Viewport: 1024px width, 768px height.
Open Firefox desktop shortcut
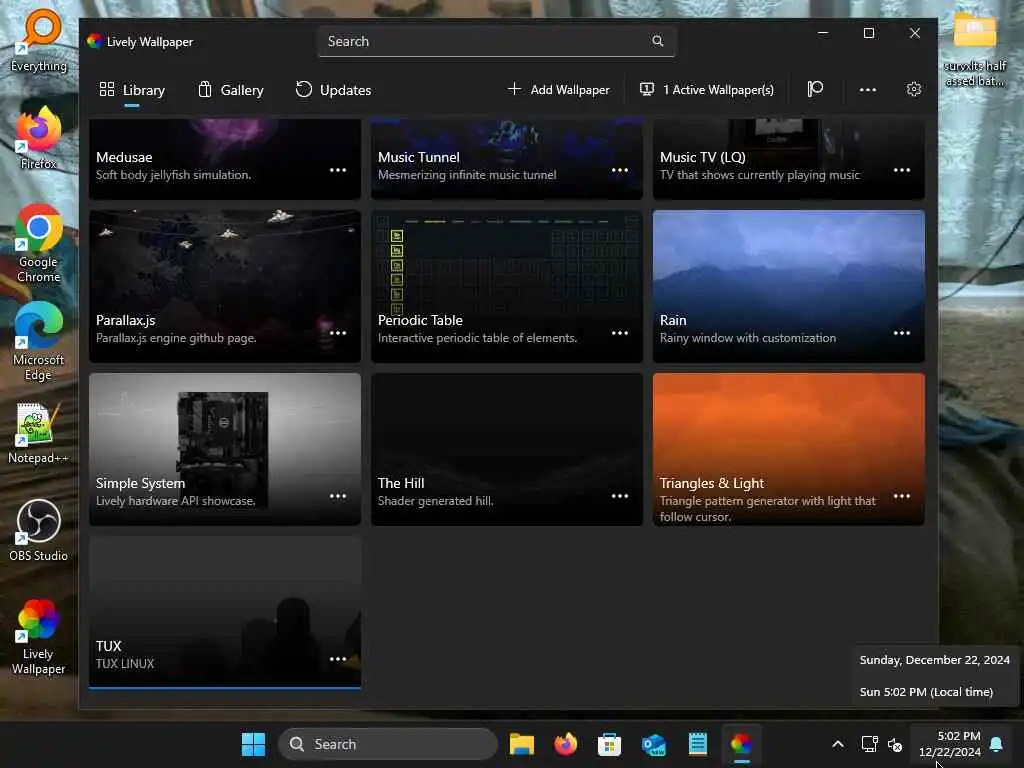[x=39, y=138]
